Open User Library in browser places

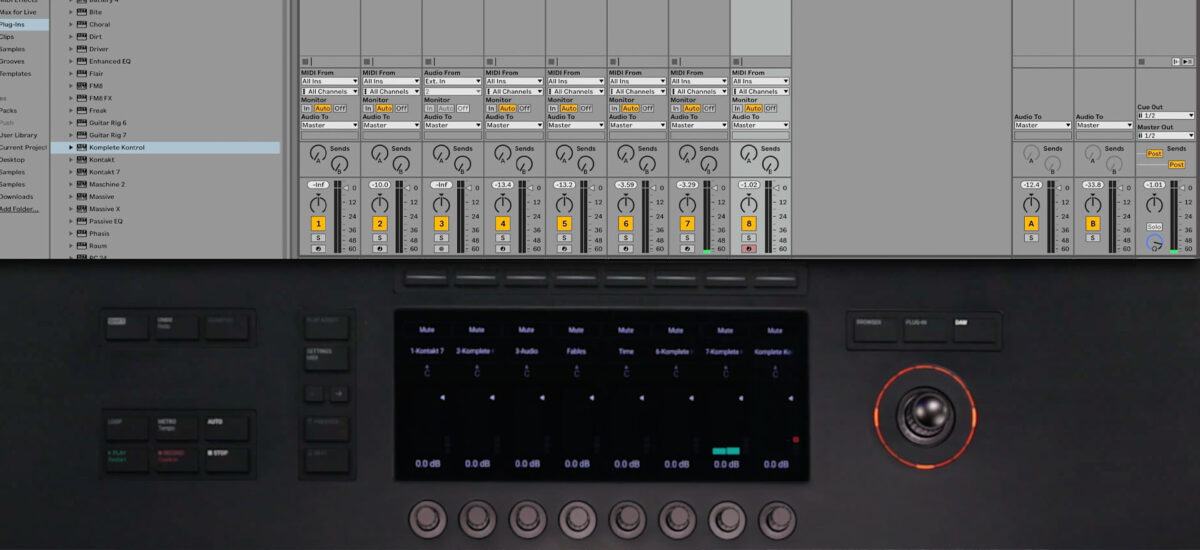(18, 135)
